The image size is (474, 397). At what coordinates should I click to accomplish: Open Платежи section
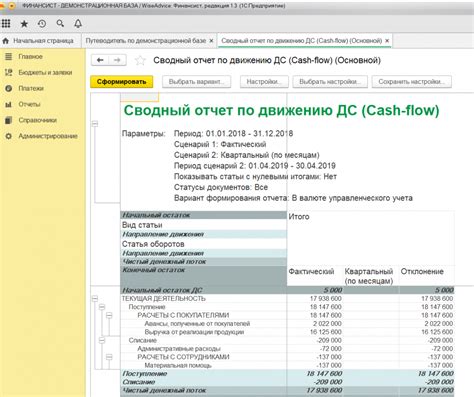(31, 88)
